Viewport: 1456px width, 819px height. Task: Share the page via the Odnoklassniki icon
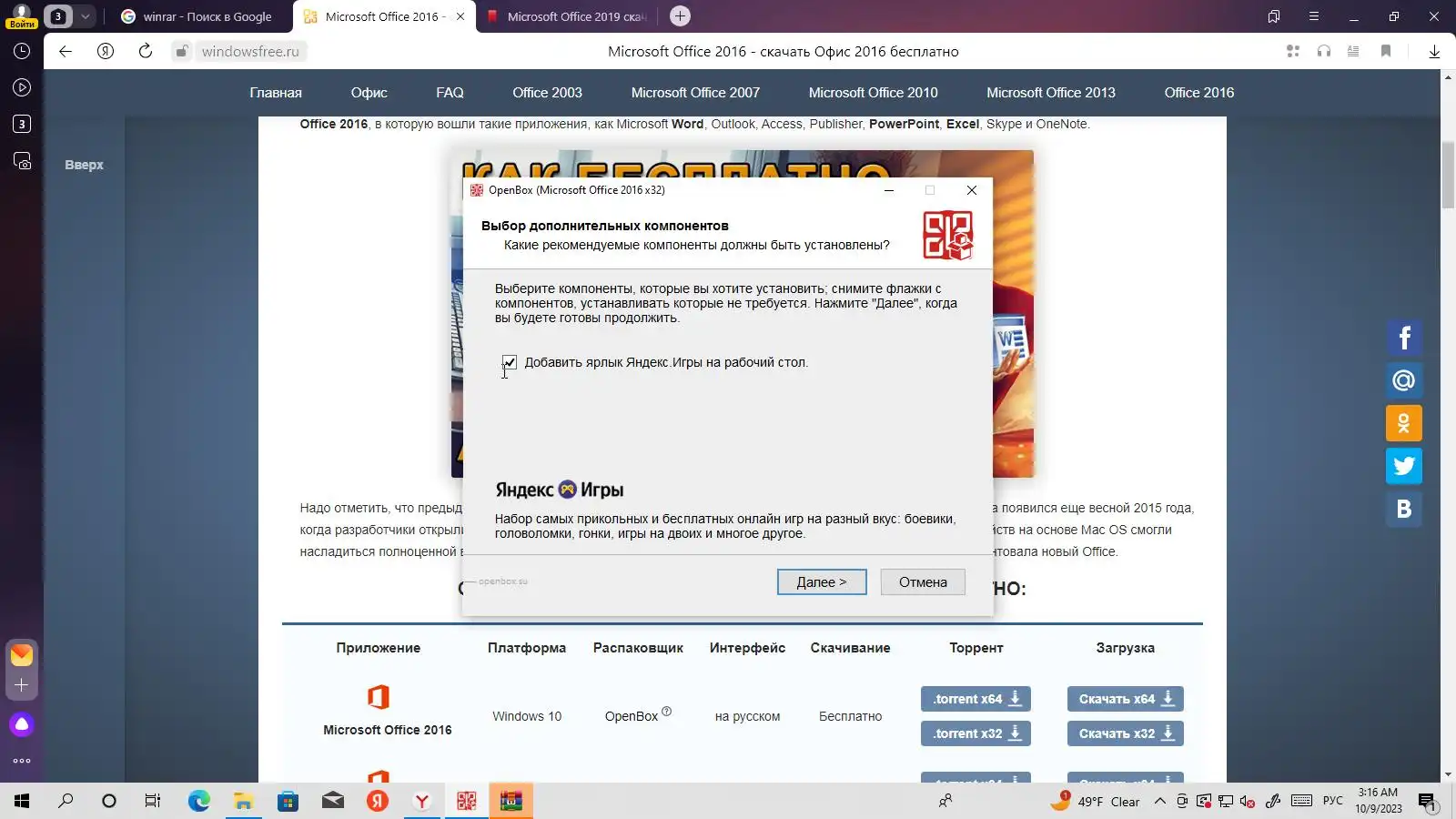pos(1404,423)
